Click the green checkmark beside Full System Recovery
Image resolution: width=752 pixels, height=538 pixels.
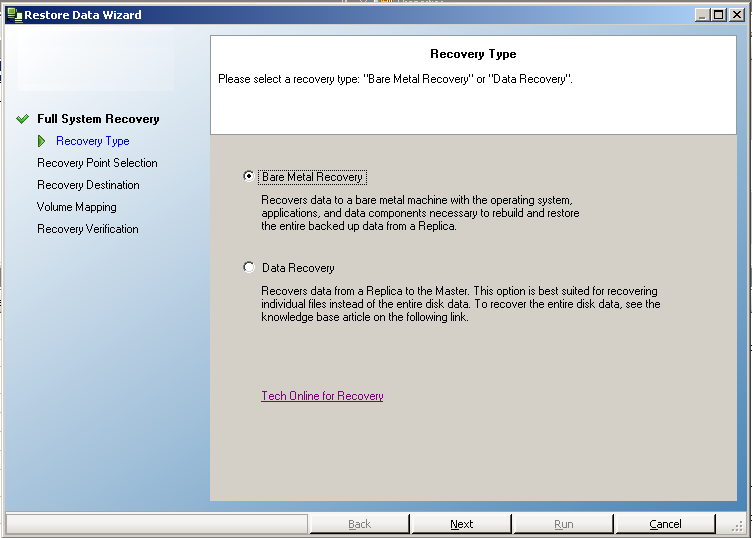click(23, 119)
